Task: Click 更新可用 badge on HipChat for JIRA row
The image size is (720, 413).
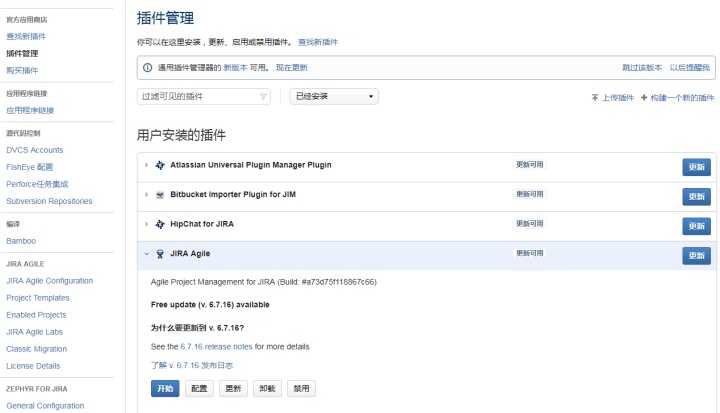Action: pos(529,224)
